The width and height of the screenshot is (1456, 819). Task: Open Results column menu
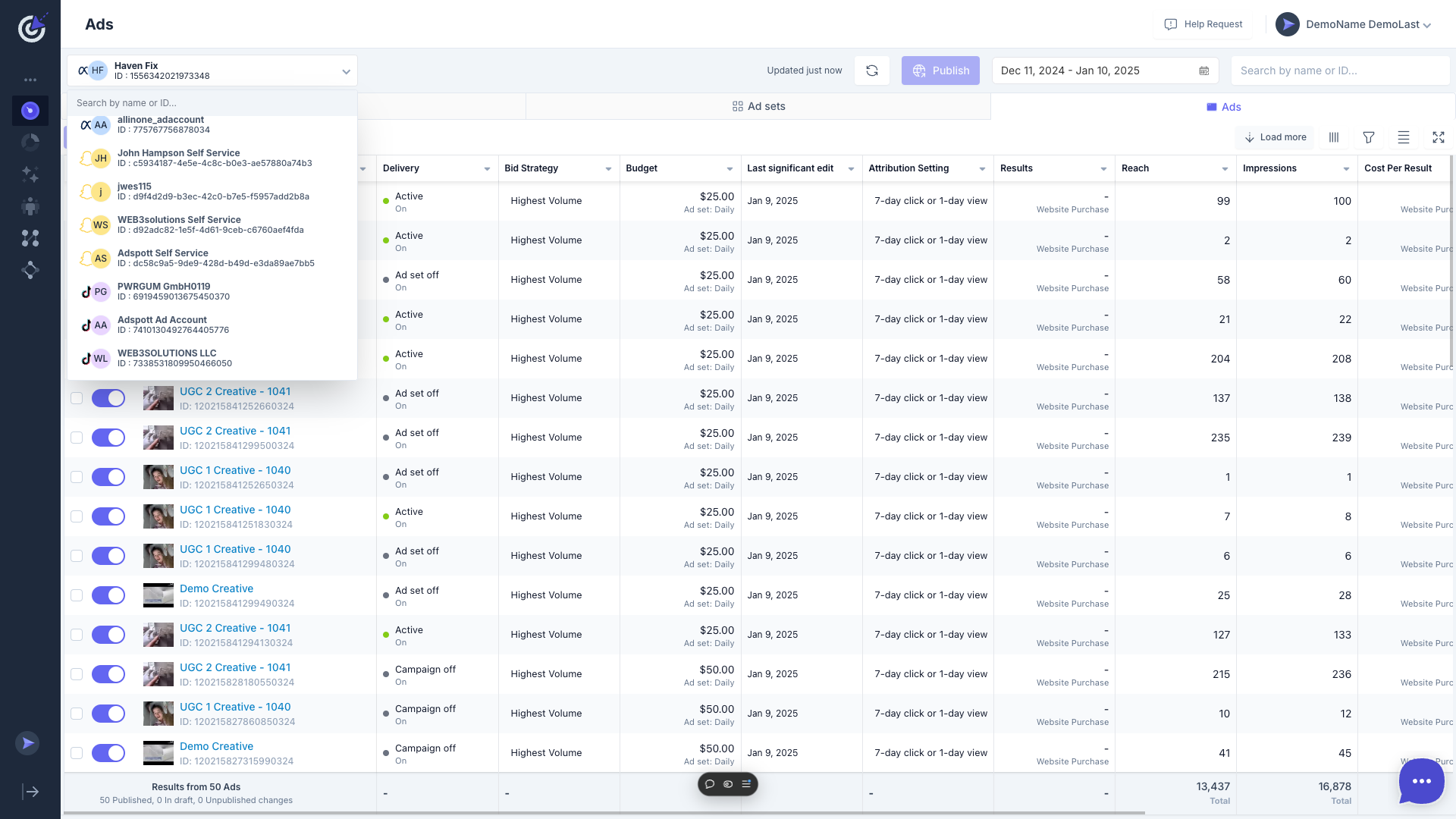1103,168
